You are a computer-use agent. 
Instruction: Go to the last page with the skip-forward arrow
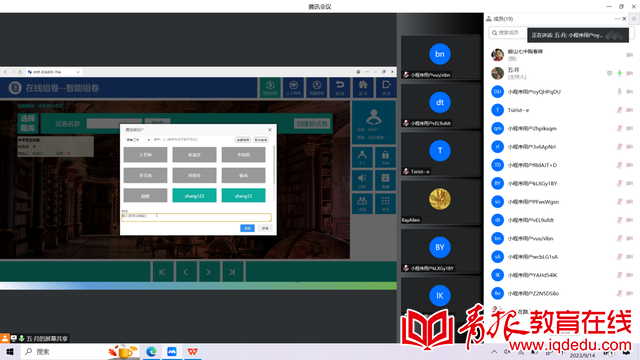232,272
